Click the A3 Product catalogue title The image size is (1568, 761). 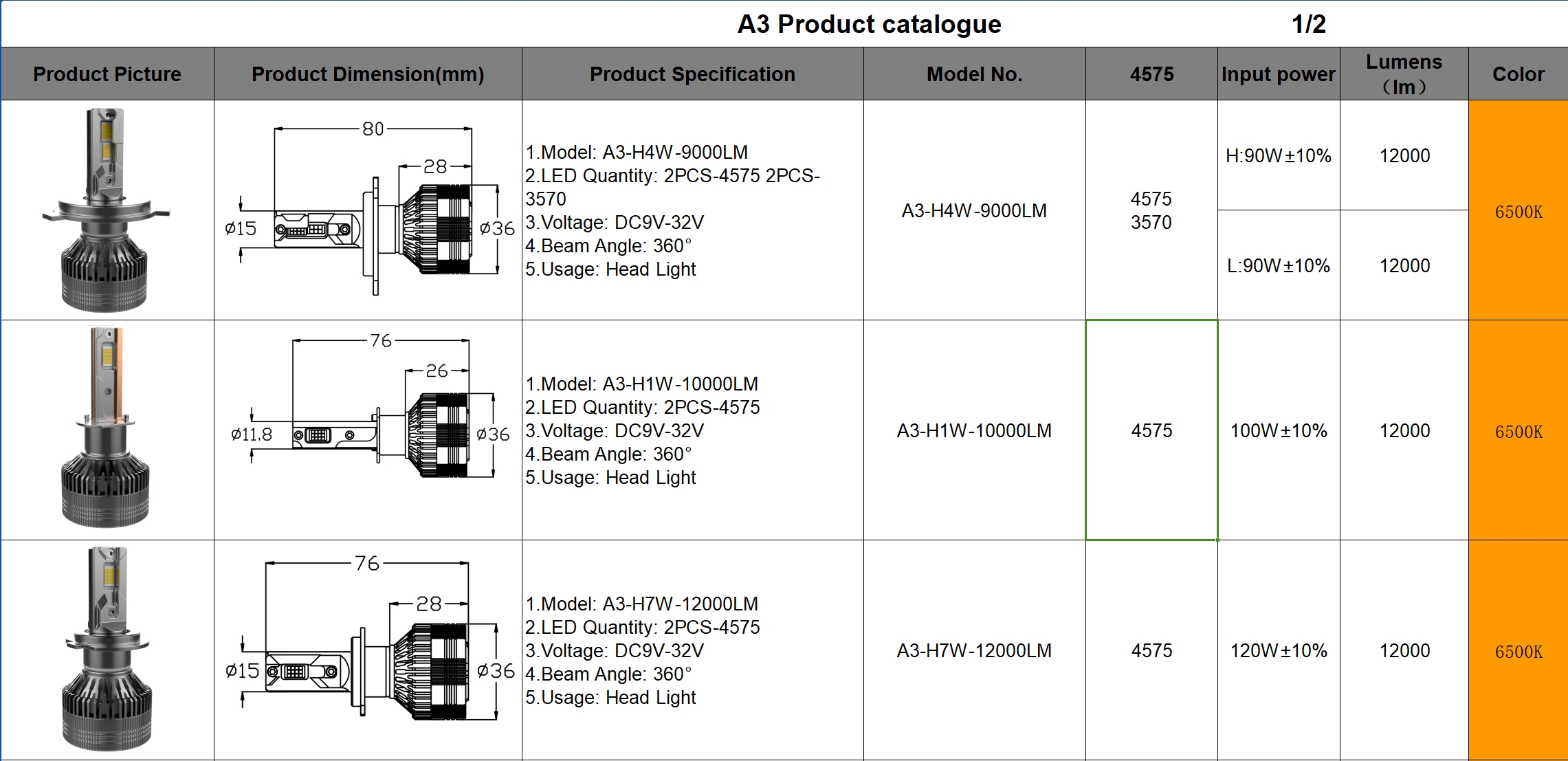click(869, 24)
